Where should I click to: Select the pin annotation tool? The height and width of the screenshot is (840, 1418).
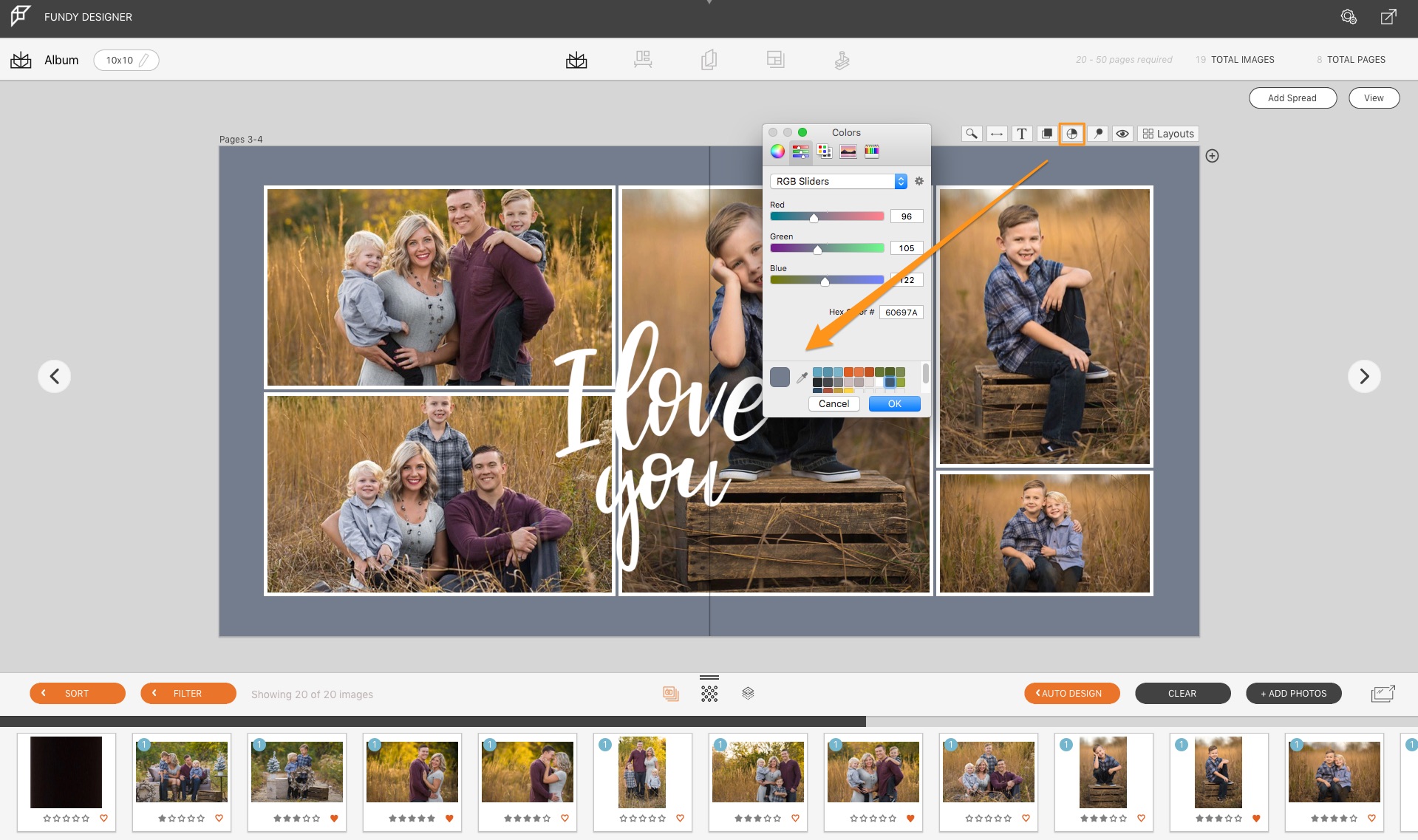pyautogui.click(x=1097, y=134)
